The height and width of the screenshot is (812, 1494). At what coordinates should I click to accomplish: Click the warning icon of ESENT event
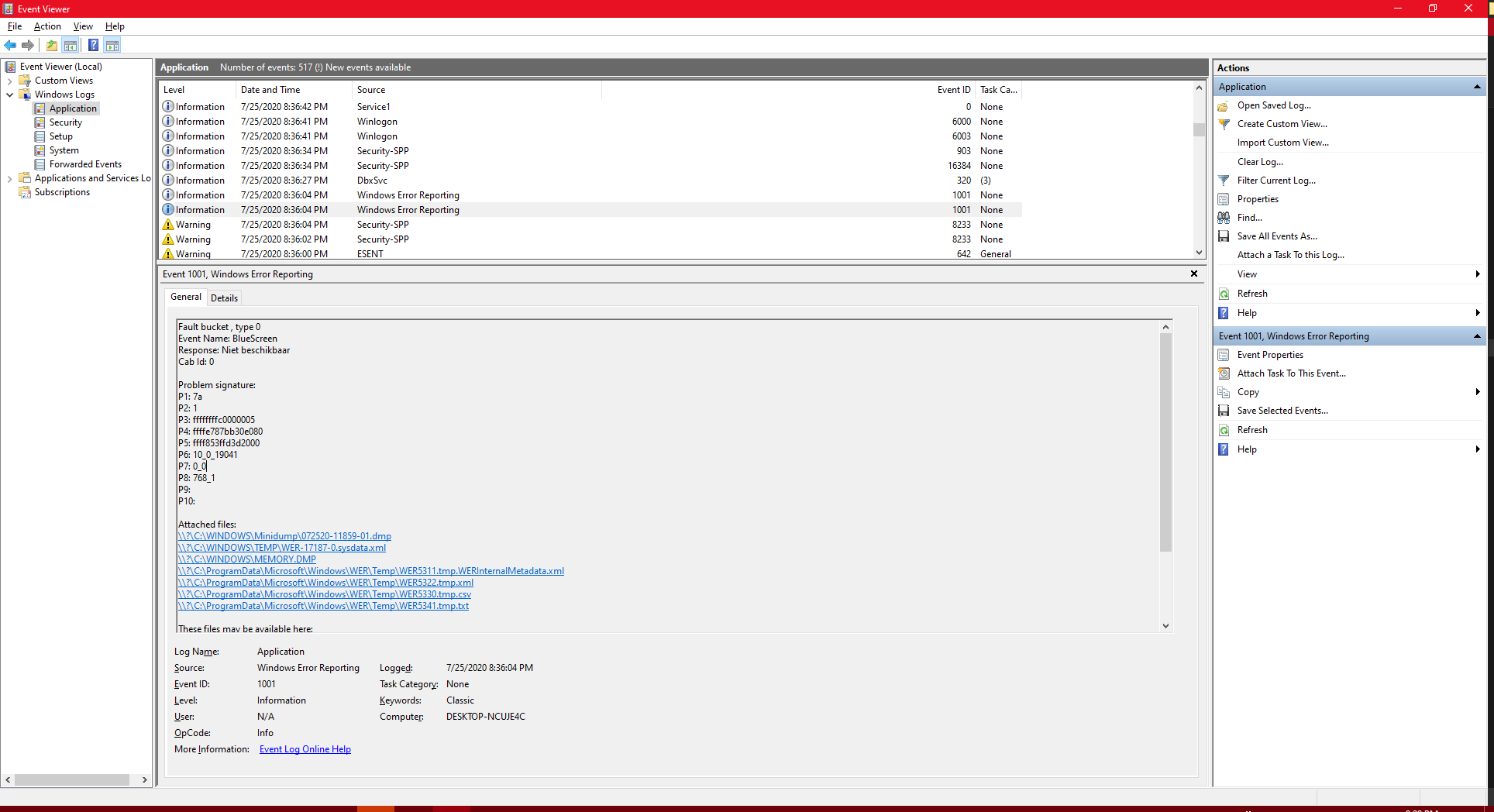point(168,253)
